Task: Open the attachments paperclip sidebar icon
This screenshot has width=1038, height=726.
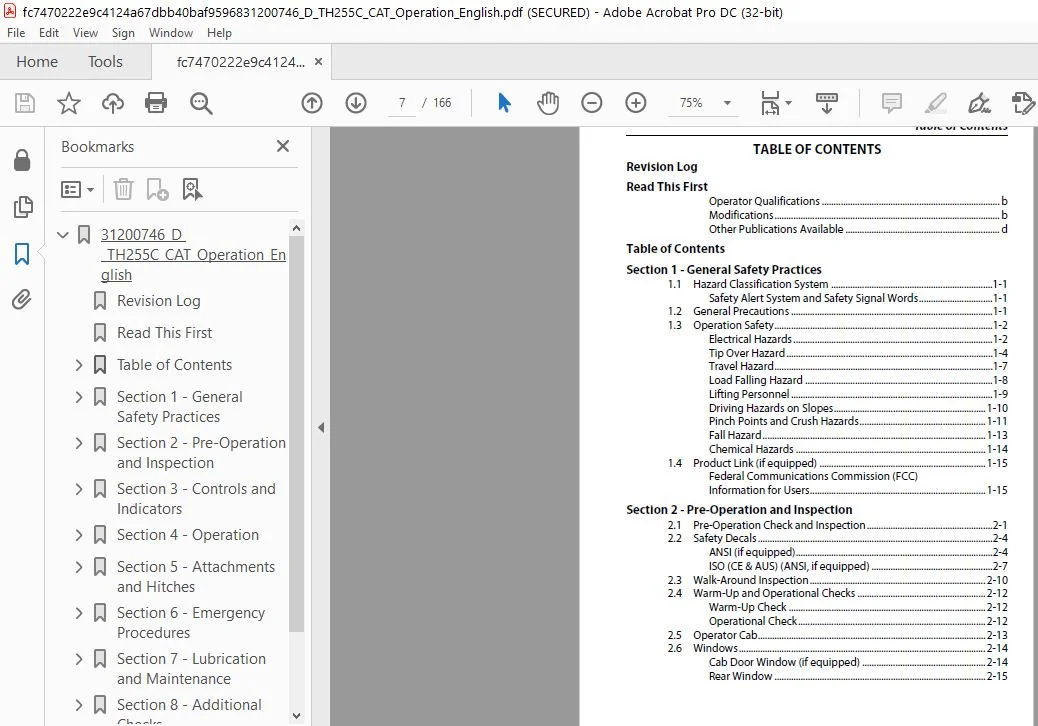Action: (22, 300)
